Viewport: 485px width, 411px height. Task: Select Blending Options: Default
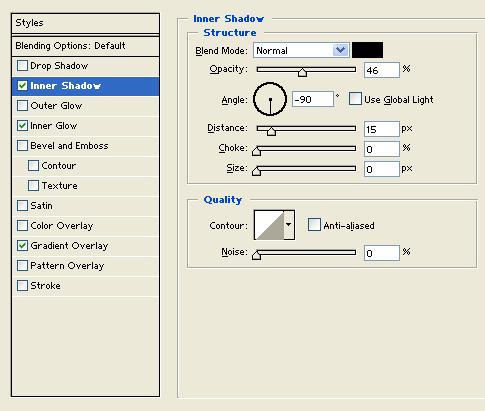(85, 46)
